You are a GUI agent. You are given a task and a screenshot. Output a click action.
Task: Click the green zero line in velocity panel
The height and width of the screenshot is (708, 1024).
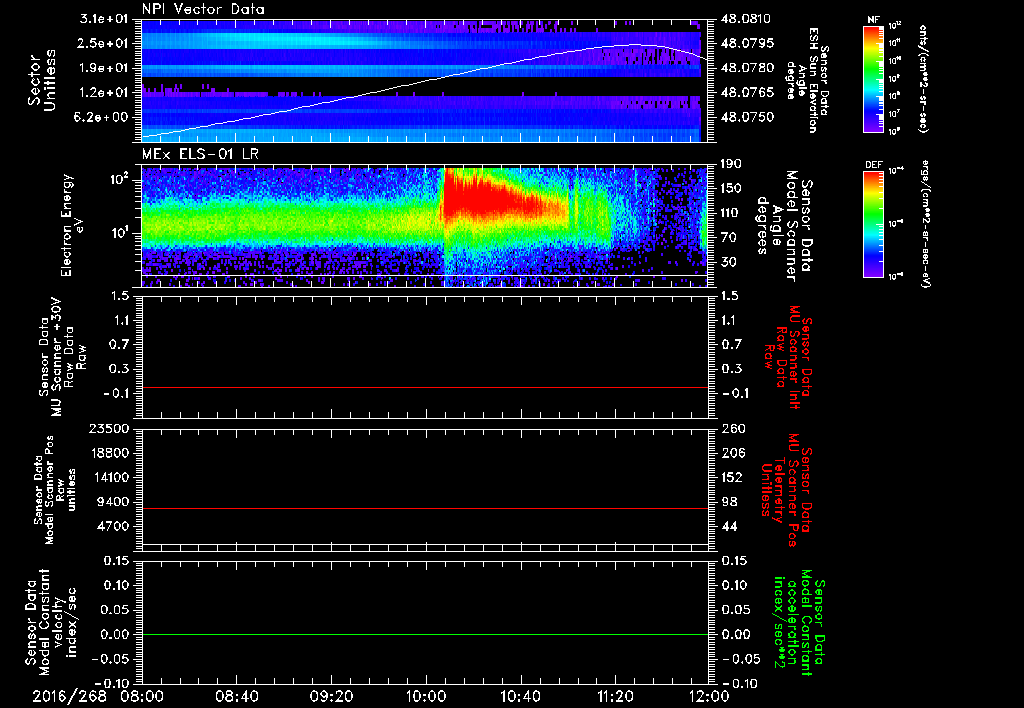[424, 634]
